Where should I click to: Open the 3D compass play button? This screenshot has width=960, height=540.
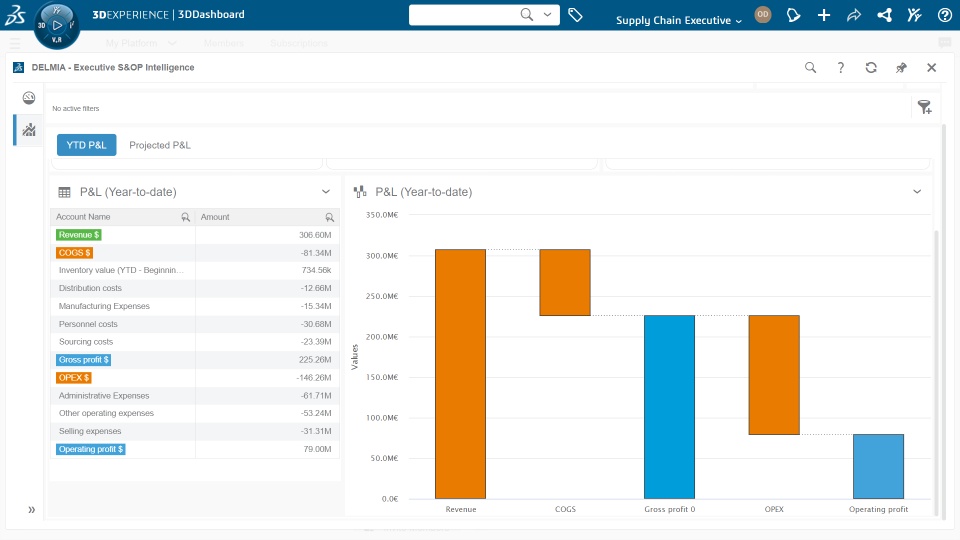pyautogui.click(x=57, y=25)
